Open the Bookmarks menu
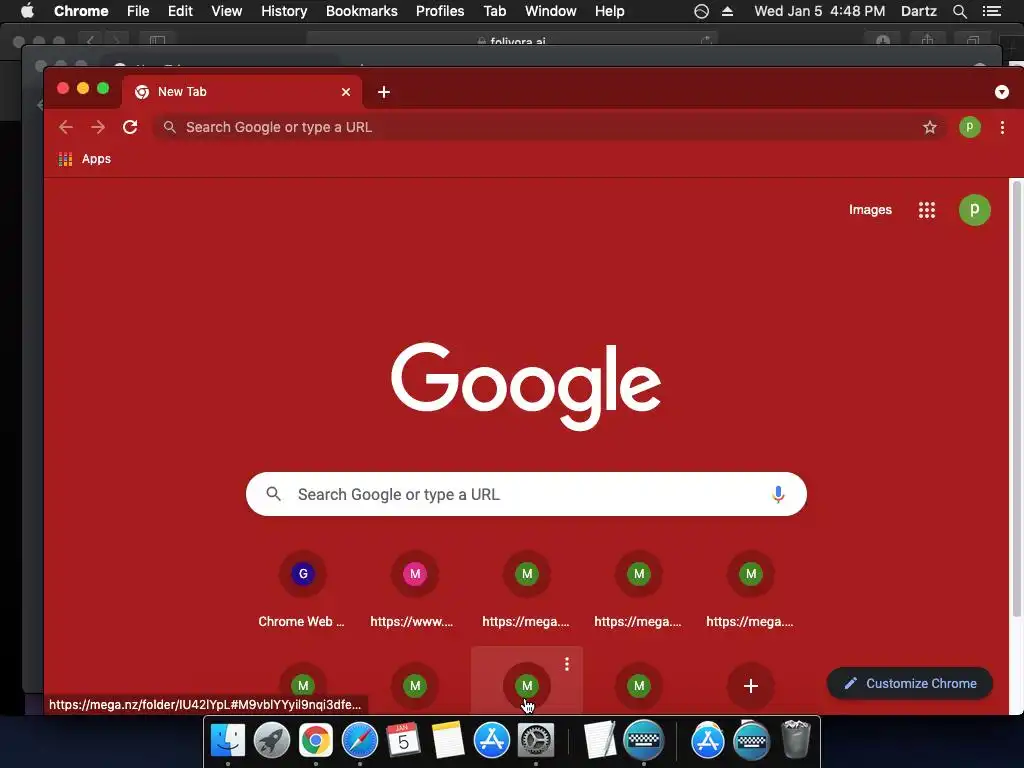Image resolution: width=1024 pixels, height=768 pixels. pyautogui.click(x=362, y=11)
